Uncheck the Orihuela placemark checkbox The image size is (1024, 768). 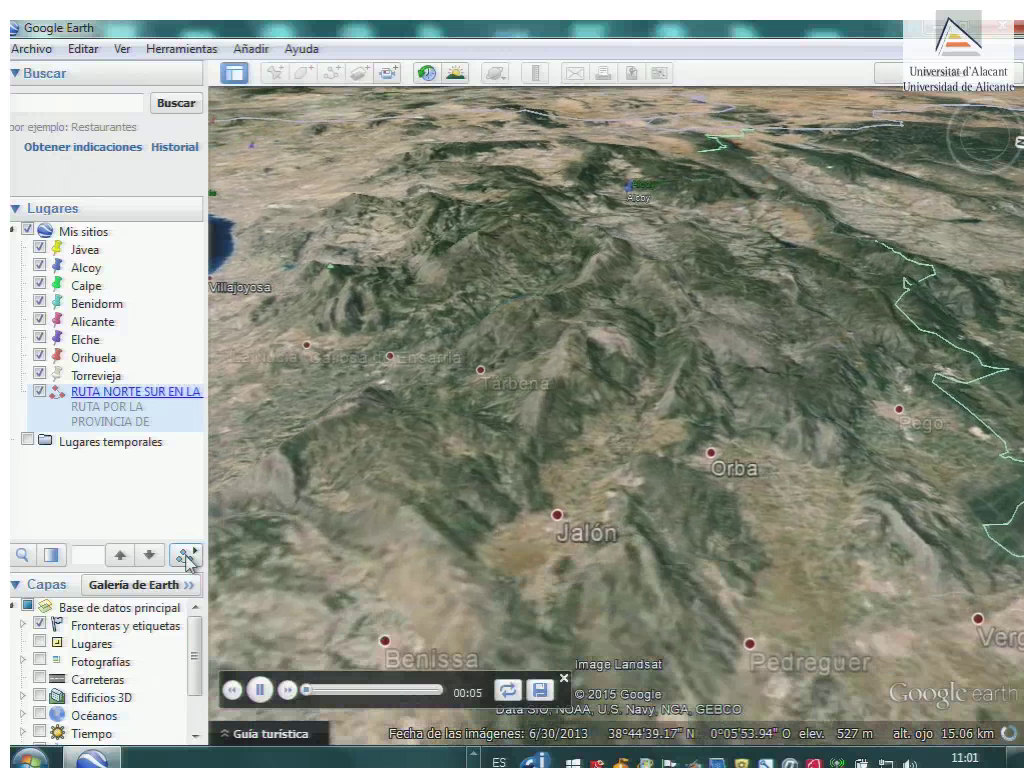[39, 356]
